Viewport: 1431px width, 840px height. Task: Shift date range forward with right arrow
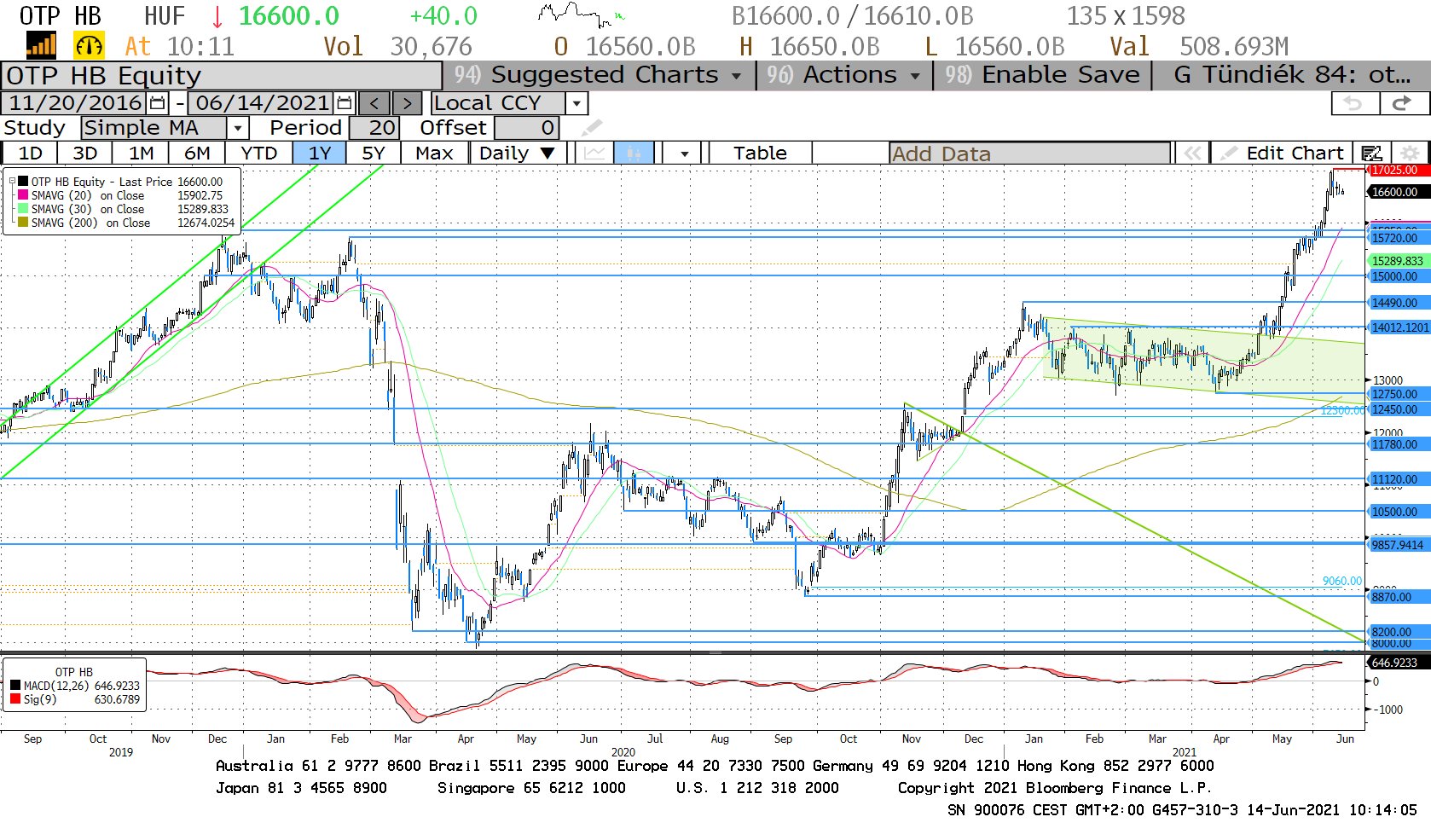407,103
